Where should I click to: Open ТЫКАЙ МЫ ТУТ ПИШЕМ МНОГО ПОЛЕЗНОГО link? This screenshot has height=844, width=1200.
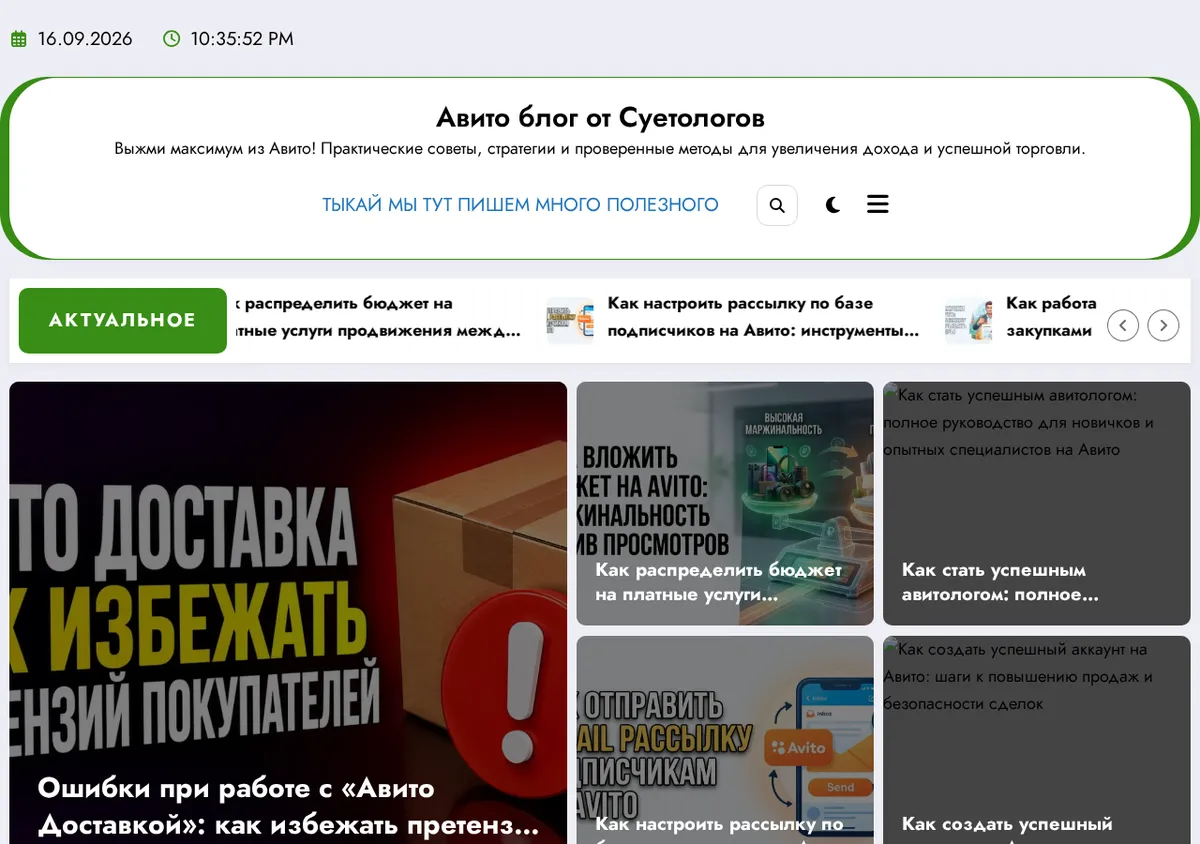520,205
